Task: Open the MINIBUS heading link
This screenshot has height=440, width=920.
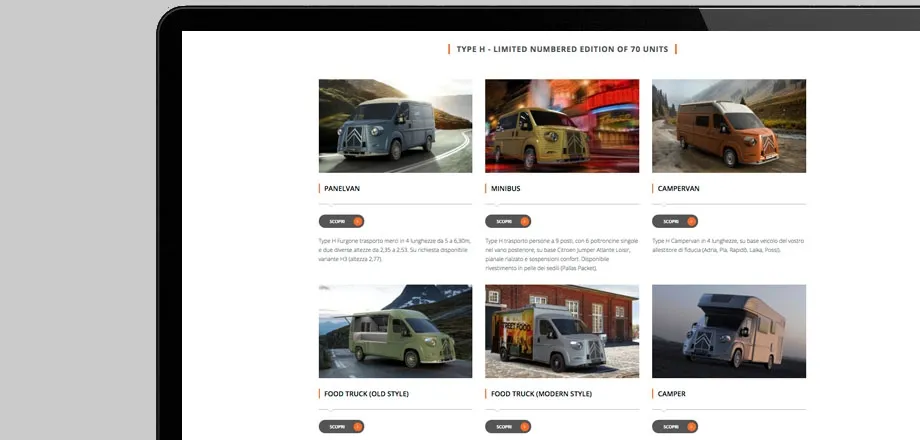Action: tap(505, 188)
